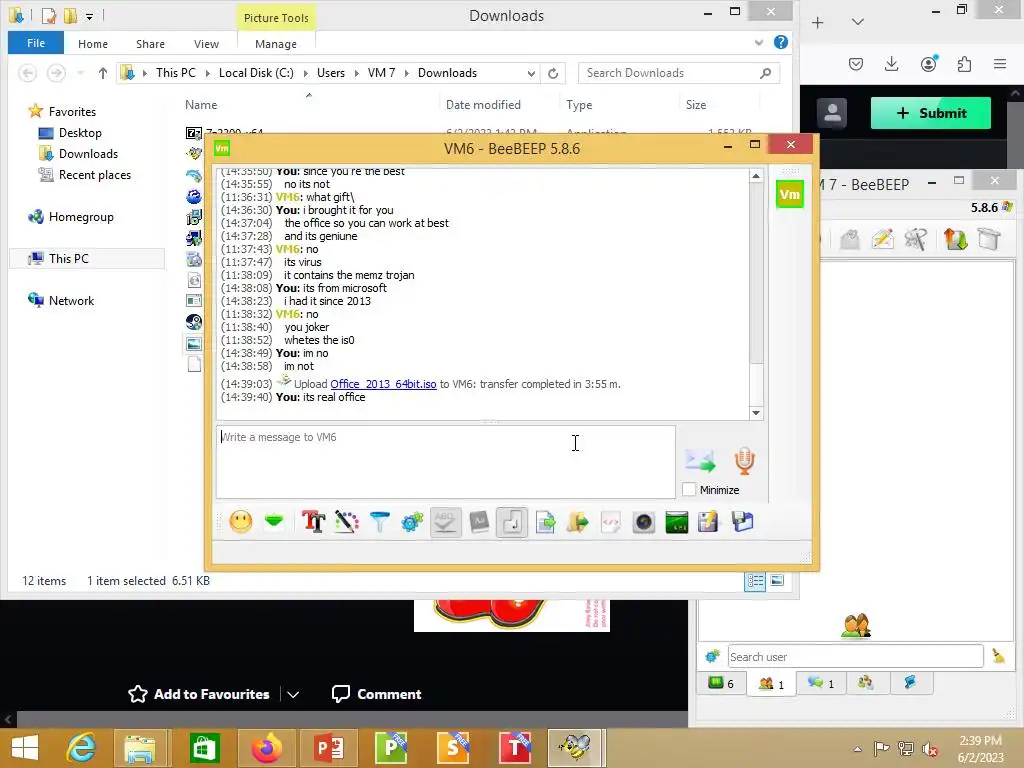This screenshot has width=1024, height=768.
Task: Open the View ribbon tab
Action: click(206, 44)
